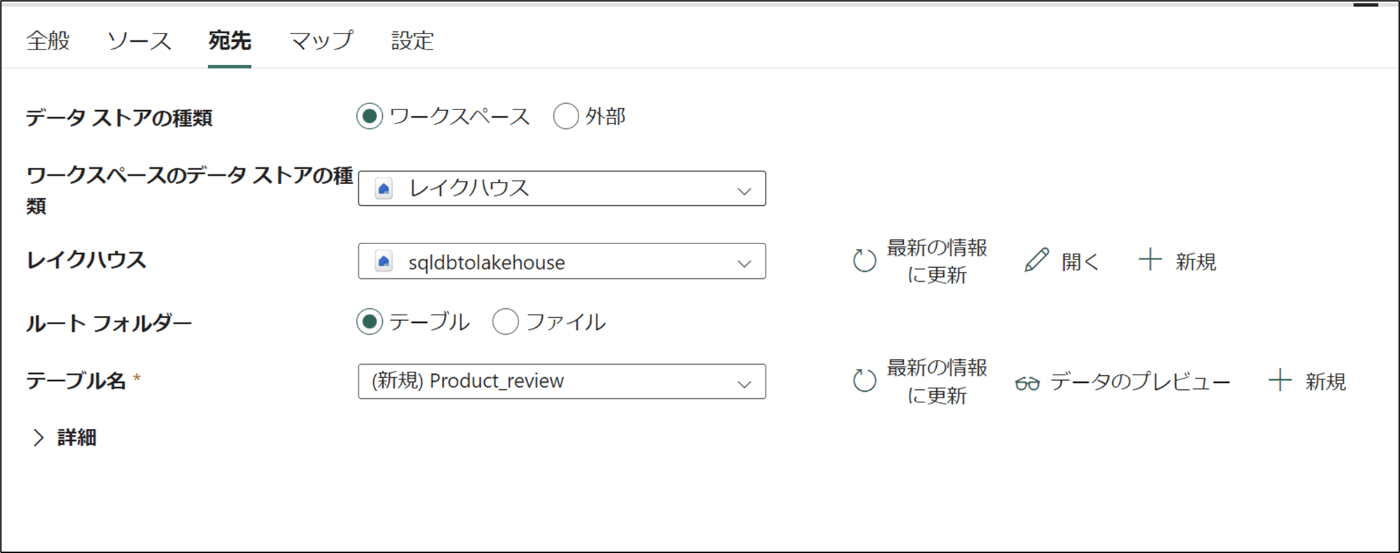Click 新規 text next to table name row

[x=1326, y=382]
